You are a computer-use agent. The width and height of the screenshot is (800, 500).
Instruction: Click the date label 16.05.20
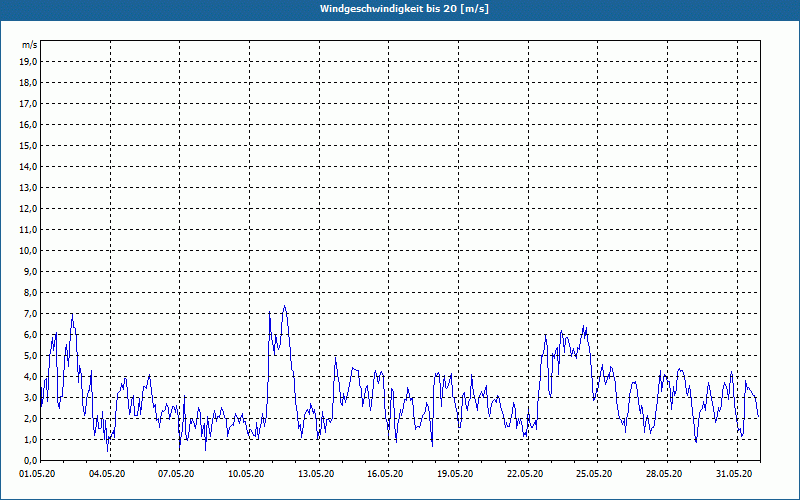[385, 474]
